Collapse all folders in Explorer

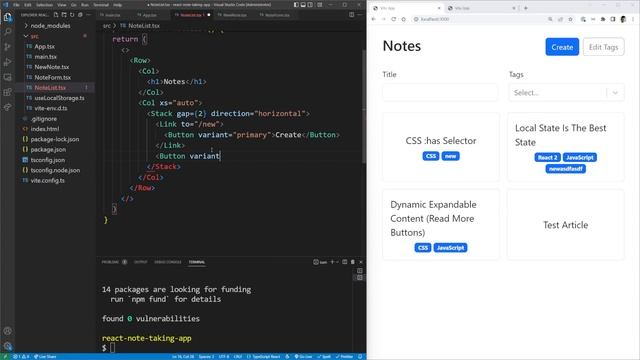click(x=80, y=15)
